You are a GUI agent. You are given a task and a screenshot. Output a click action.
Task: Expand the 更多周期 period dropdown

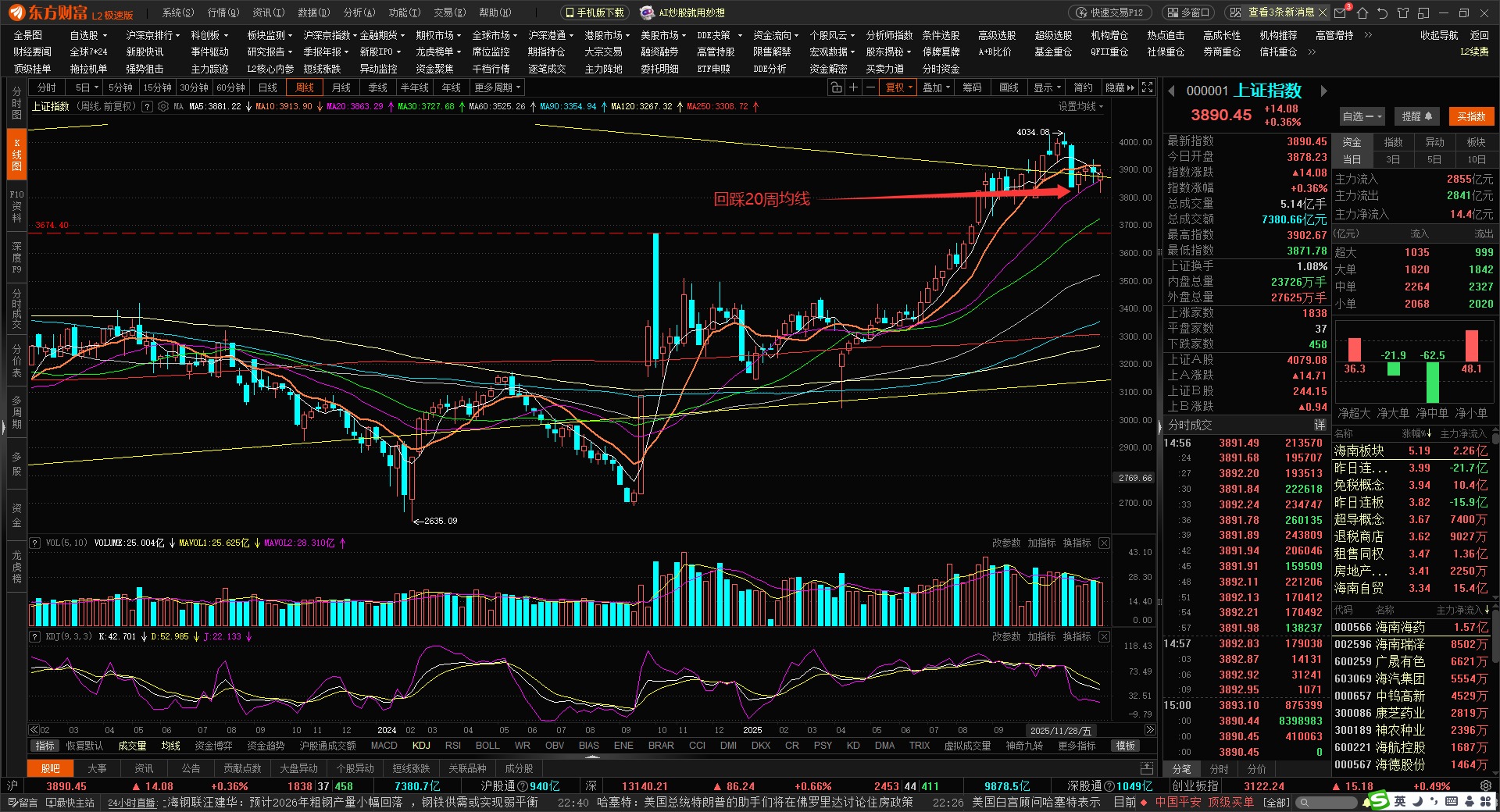497,87
